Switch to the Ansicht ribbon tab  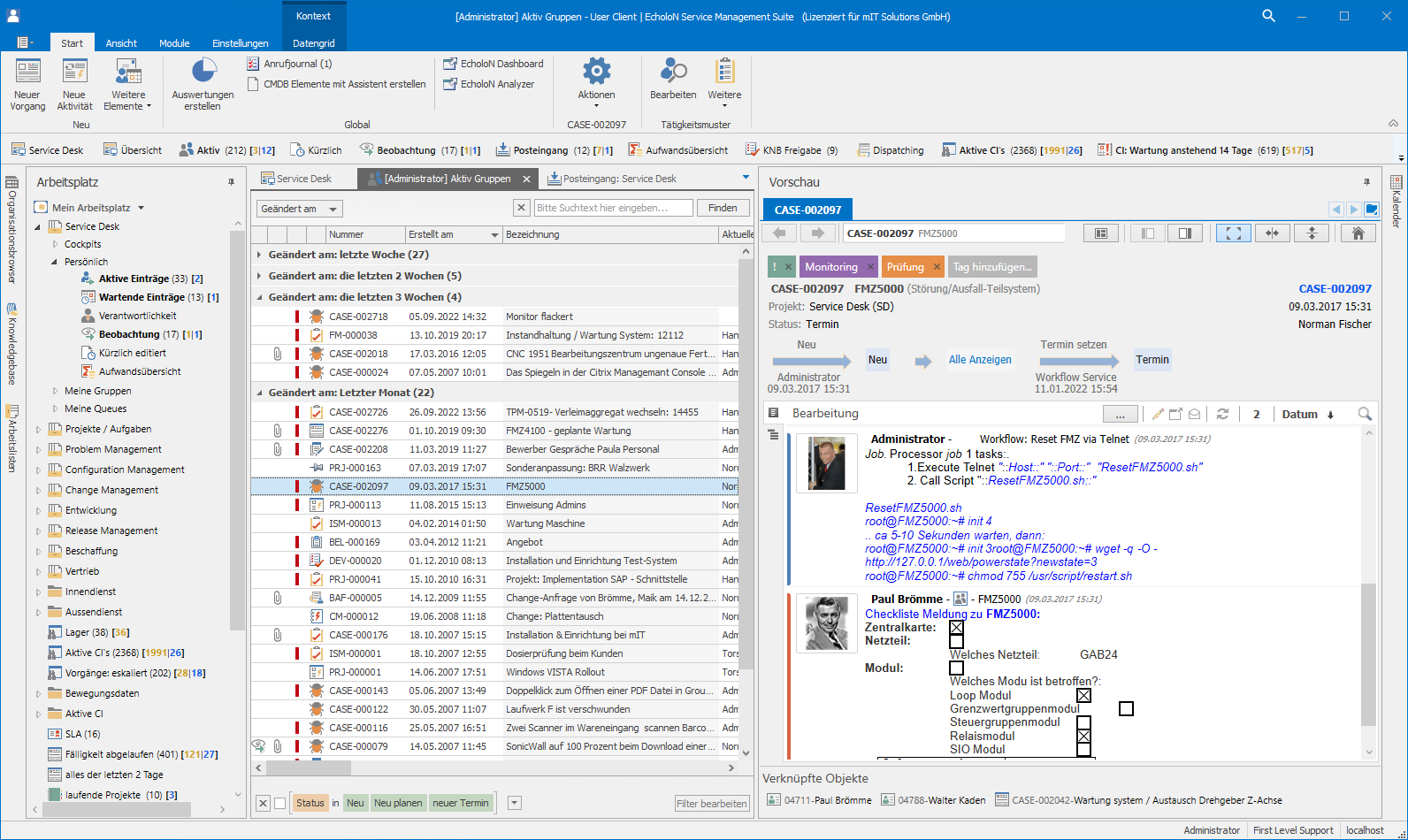[x=121, y=43]
